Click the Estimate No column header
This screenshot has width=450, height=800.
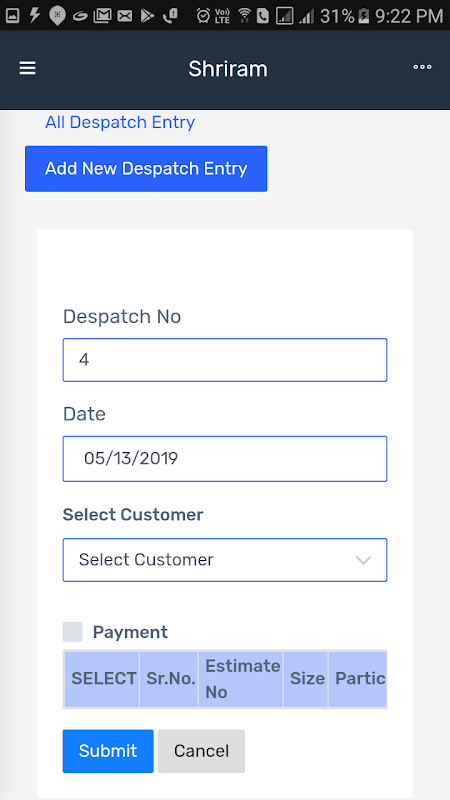coord(241,679)
